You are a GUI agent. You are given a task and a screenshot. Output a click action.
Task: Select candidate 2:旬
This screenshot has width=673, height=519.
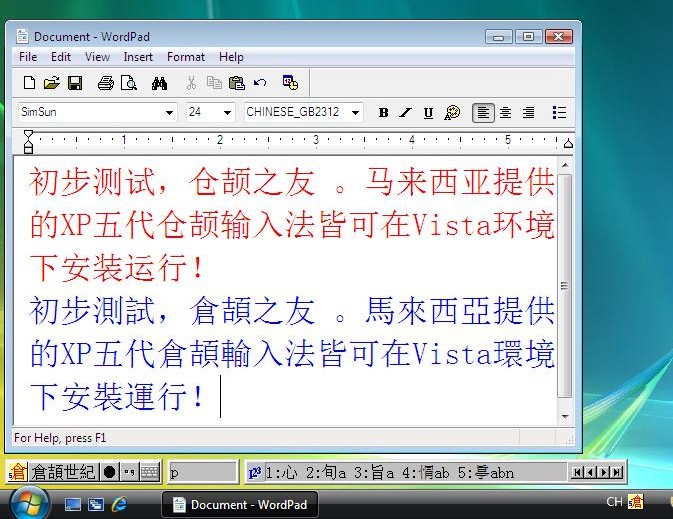[326, 473]
